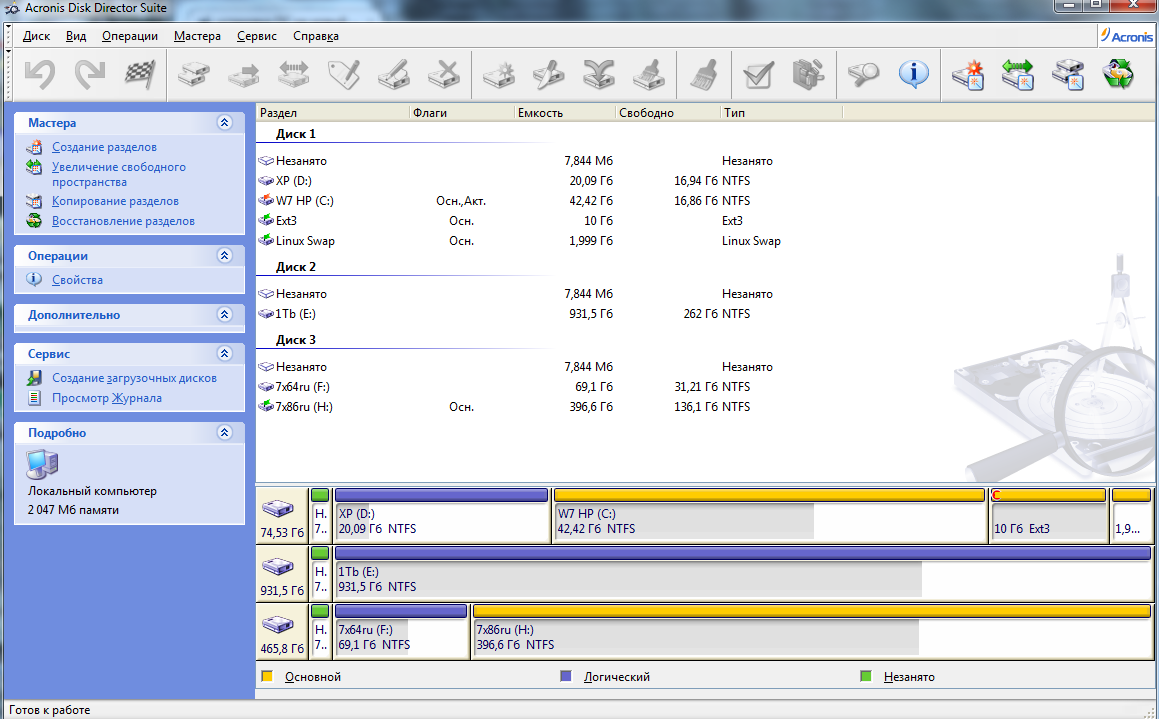Click the Split partition knife icon
1159x719 pixels.
548,74
